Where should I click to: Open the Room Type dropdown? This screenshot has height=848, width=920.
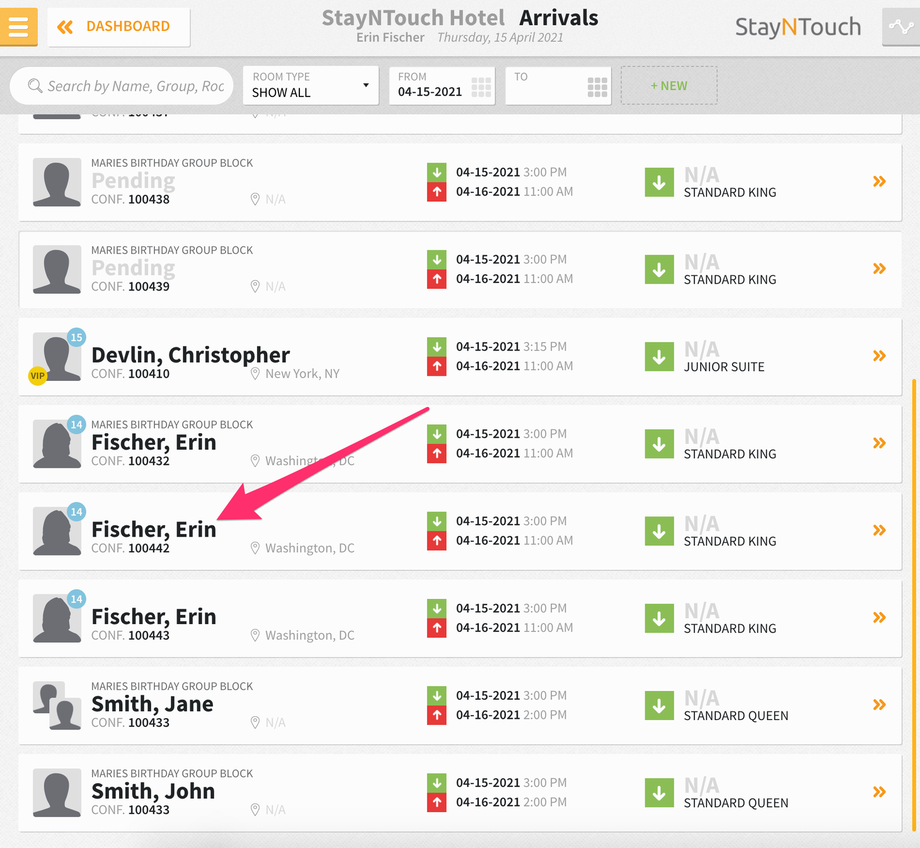[x=311, y=86]
